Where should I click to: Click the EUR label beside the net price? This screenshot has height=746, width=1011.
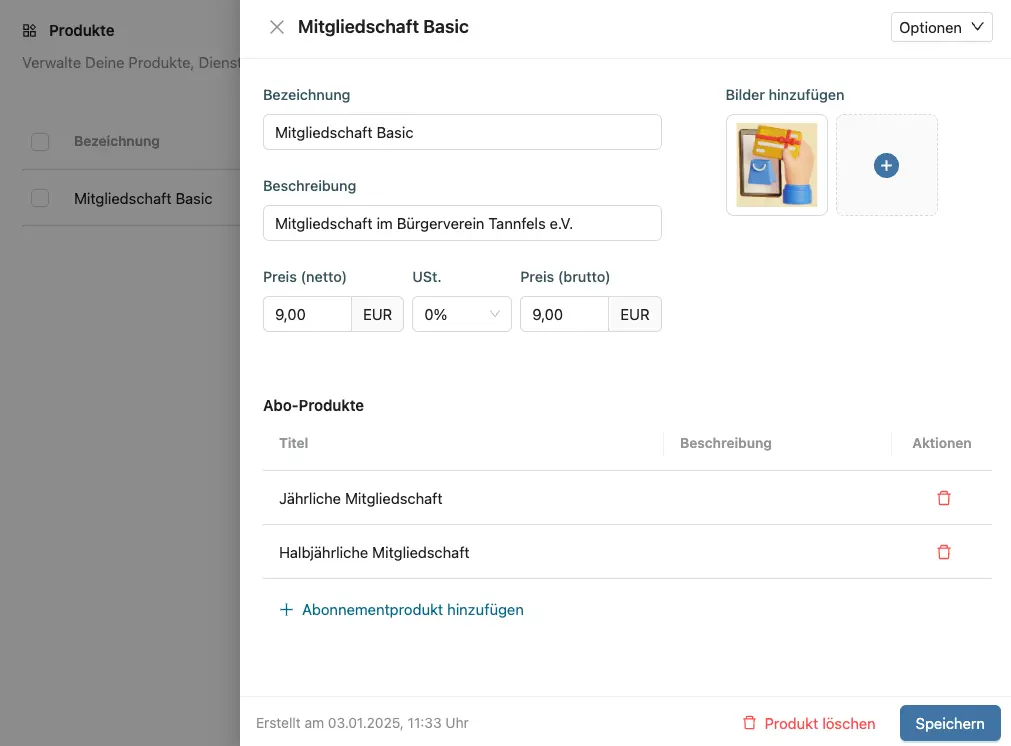(377, 313)
